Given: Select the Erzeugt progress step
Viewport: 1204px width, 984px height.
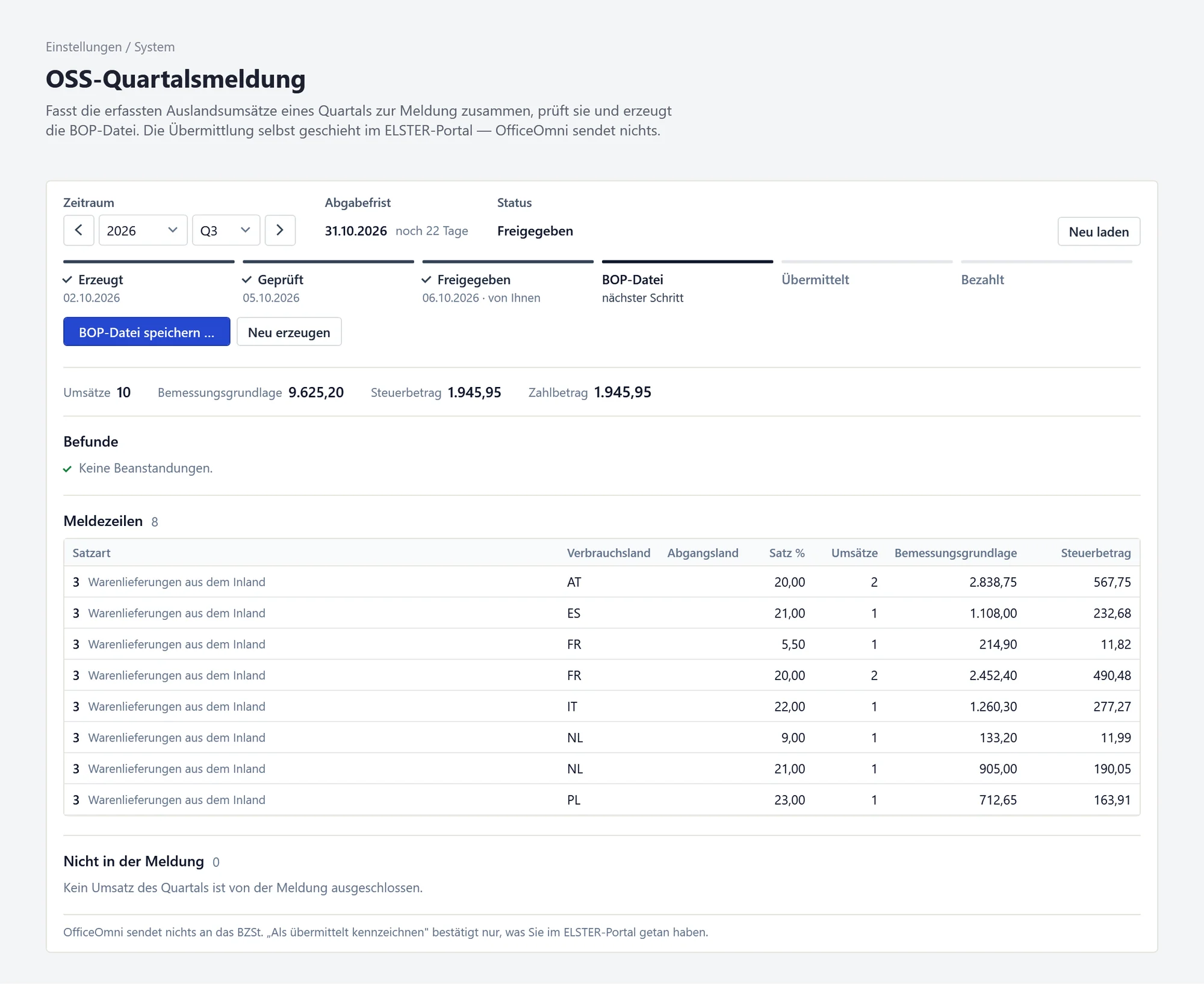Looking at the screenshot, I should tap(149, 283).
